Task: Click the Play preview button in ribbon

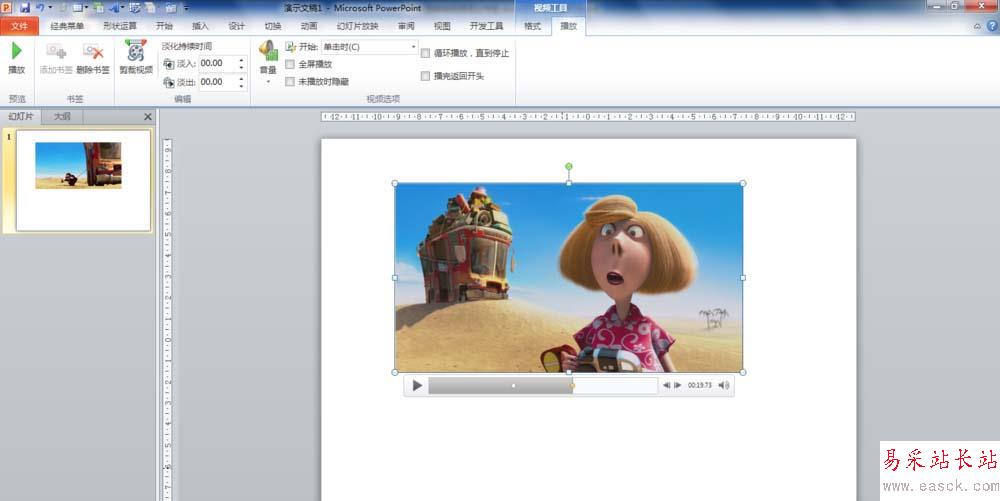Action: pyautogui.click(x=17, y=58)
